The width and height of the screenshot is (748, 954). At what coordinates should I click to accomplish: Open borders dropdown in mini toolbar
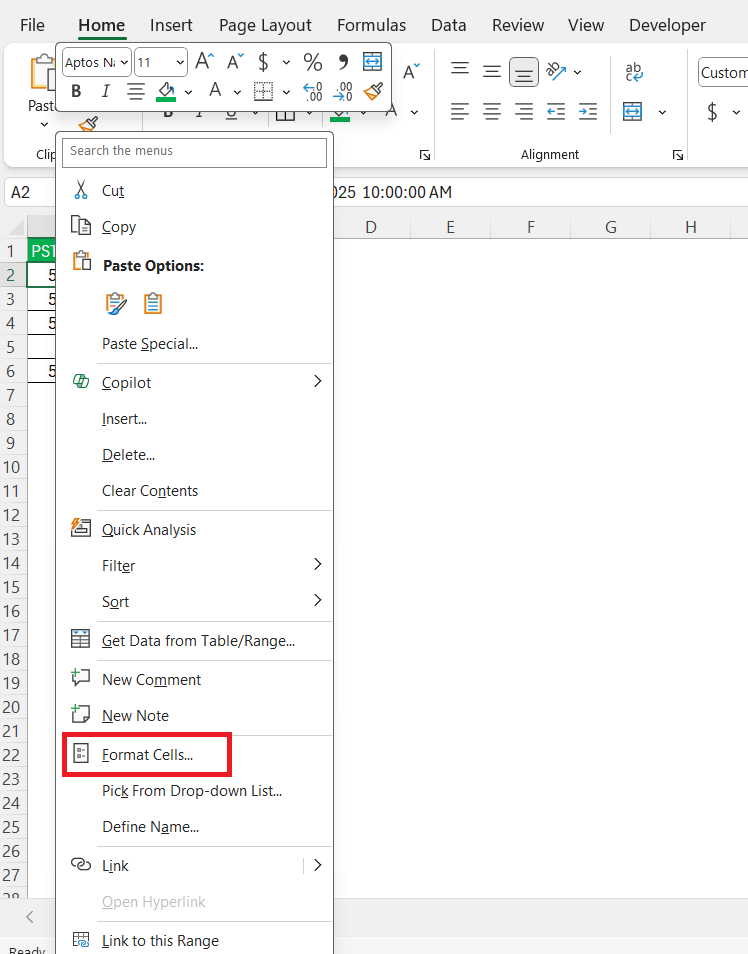coord(286,92)
